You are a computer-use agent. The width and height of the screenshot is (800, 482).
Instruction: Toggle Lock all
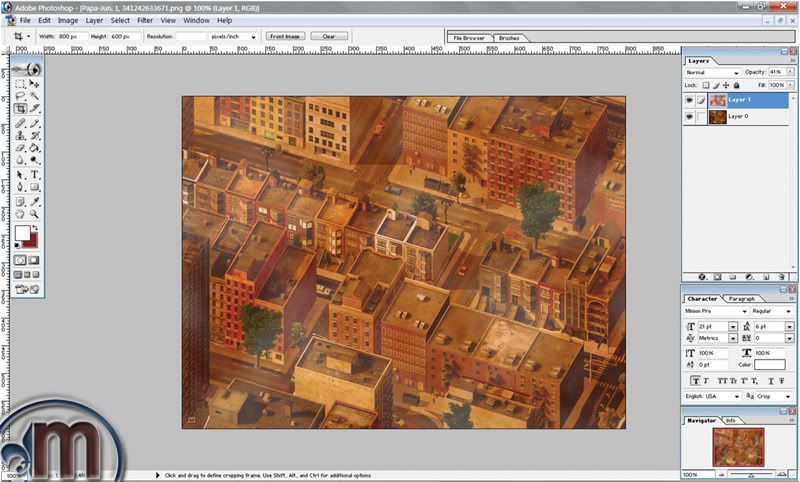736,86
